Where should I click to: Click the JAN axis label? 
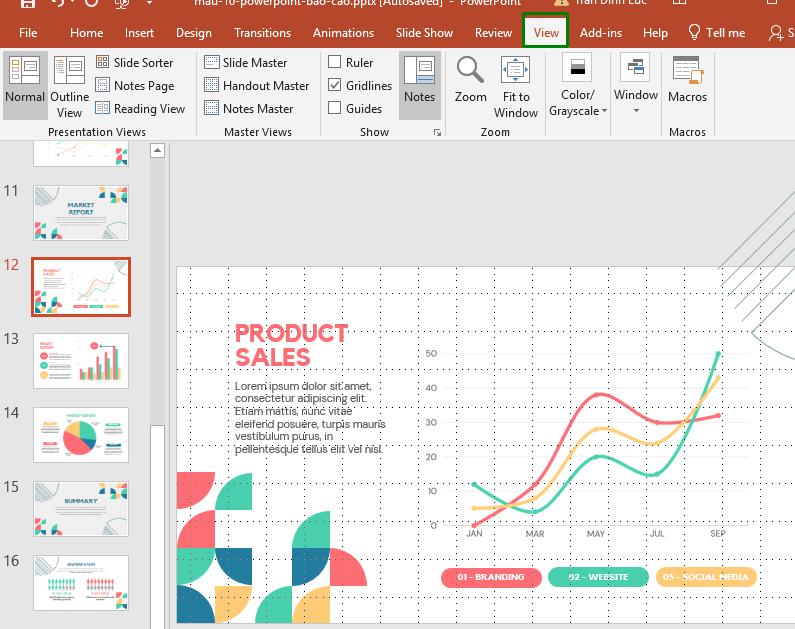pyautogui.click(x=474, y=534)
